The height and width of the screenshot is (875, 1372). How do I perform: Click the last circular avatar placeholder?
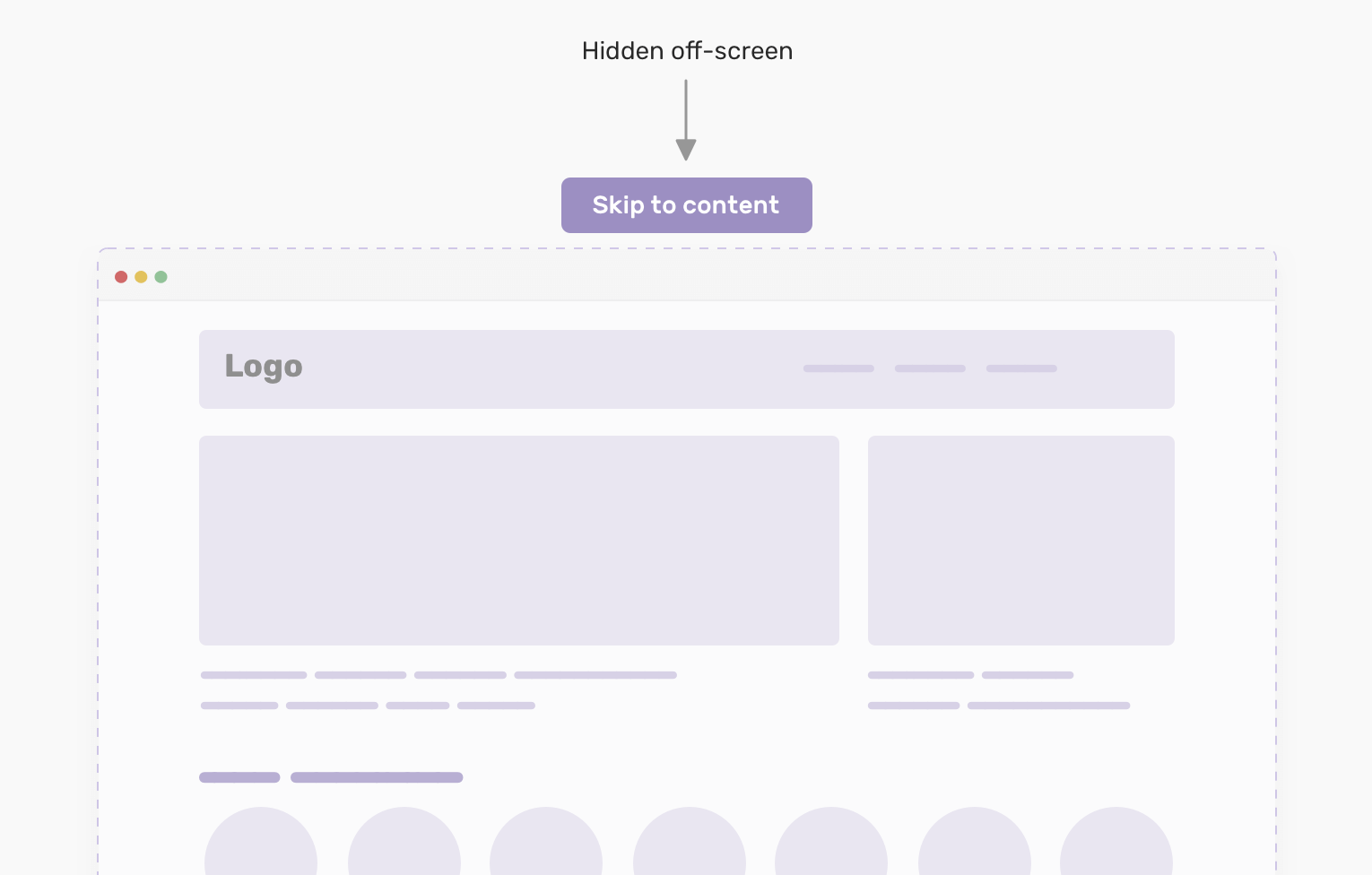pos(1116,841)
